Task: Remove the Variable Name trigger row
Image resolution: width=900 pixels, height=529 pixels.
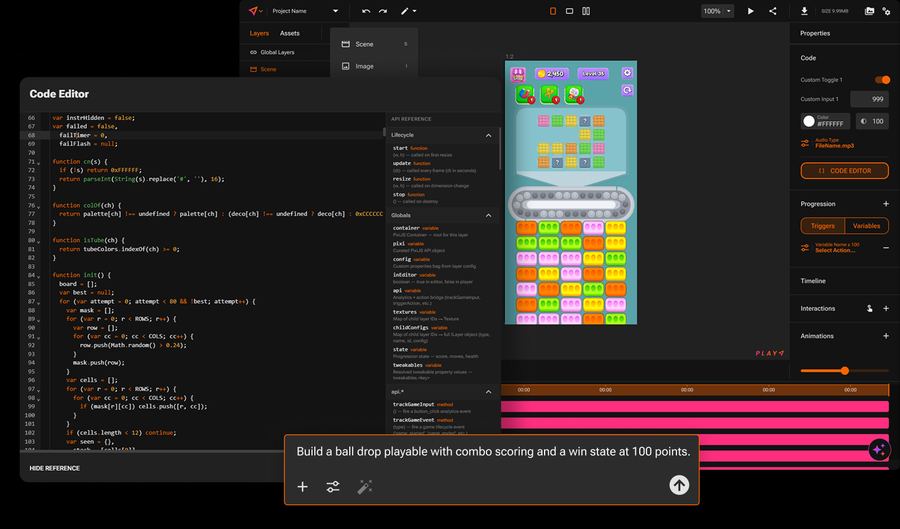Action: 886,248
